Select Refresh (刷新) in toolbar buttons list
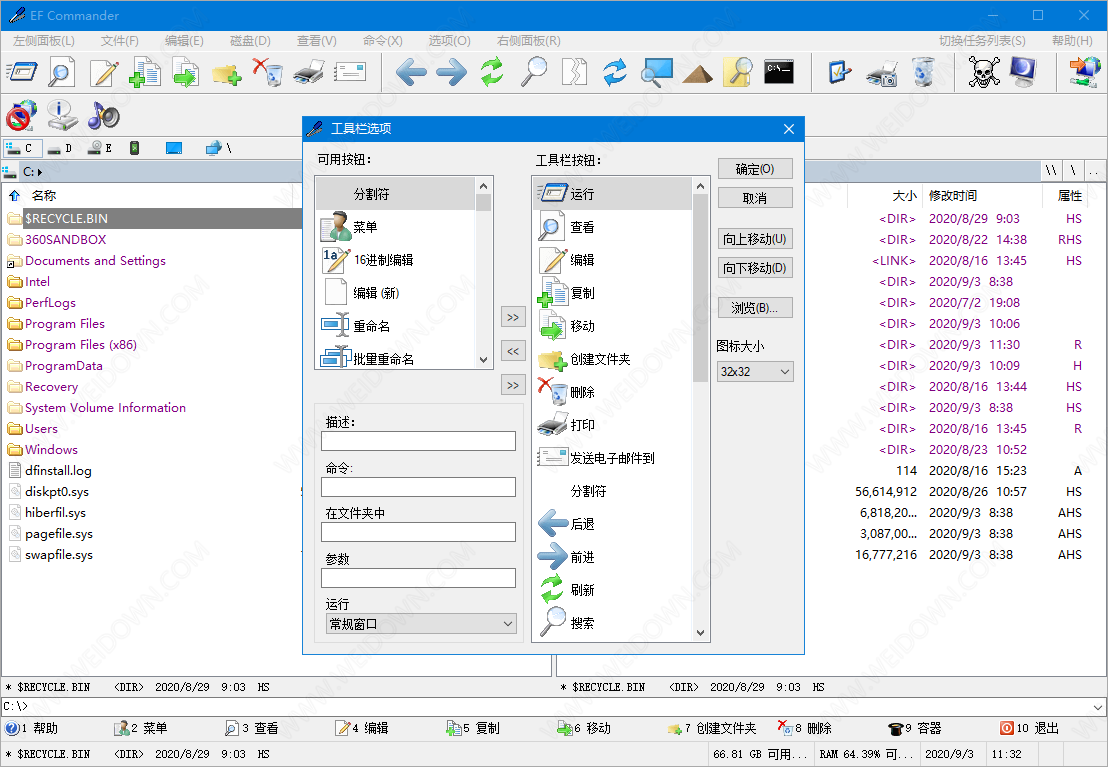 (x=613, y=590)
